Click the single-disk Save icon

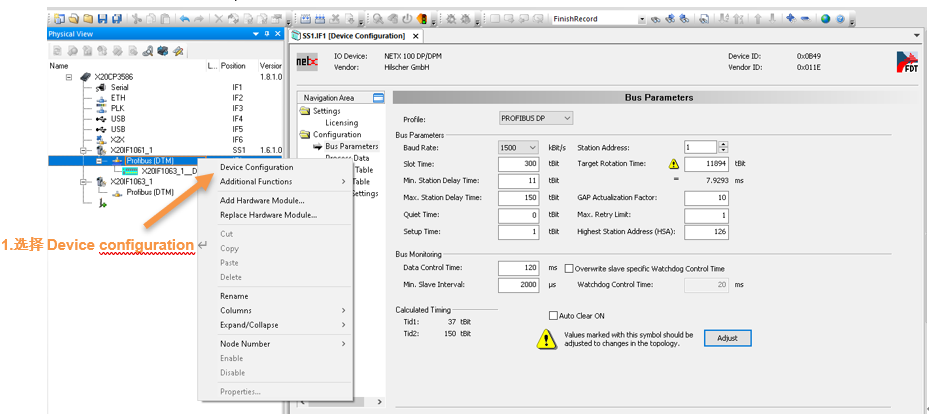pyautogui.click(x=102, y=19)
